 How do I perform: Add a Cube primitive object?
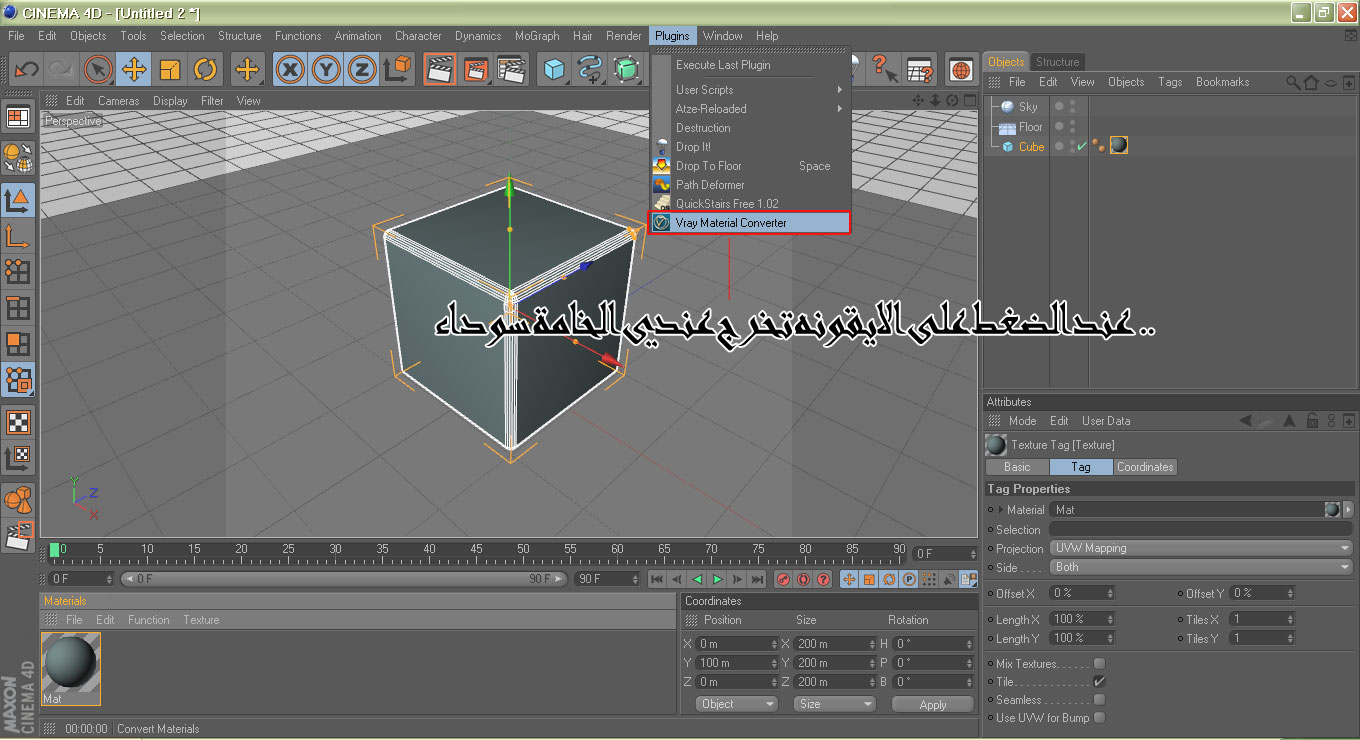tap(554, 69)
